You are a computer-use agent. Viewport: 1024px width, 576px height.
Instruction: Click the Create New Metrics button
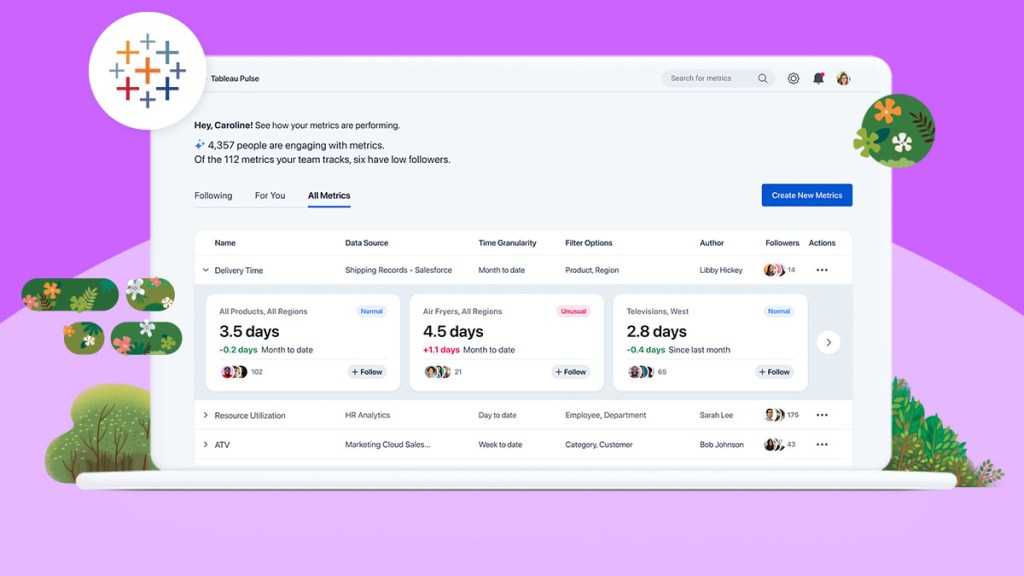click(806, 195)
